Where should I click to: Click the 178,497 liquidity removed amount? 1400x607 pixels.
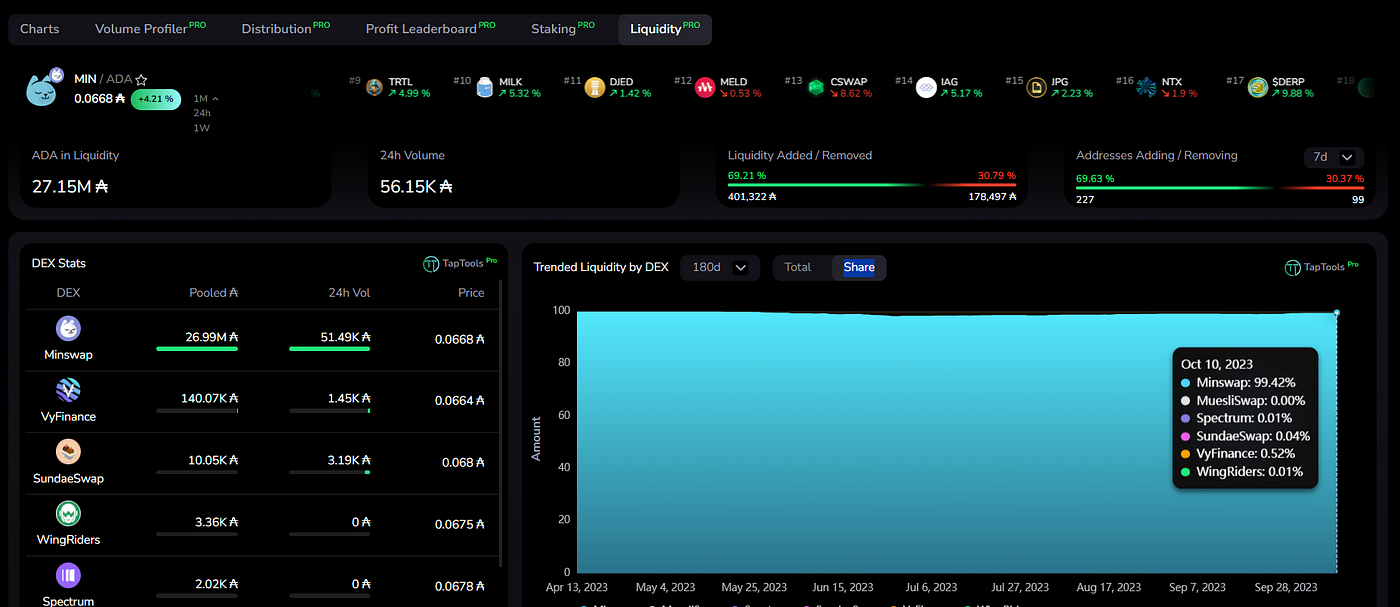point(991,197)
